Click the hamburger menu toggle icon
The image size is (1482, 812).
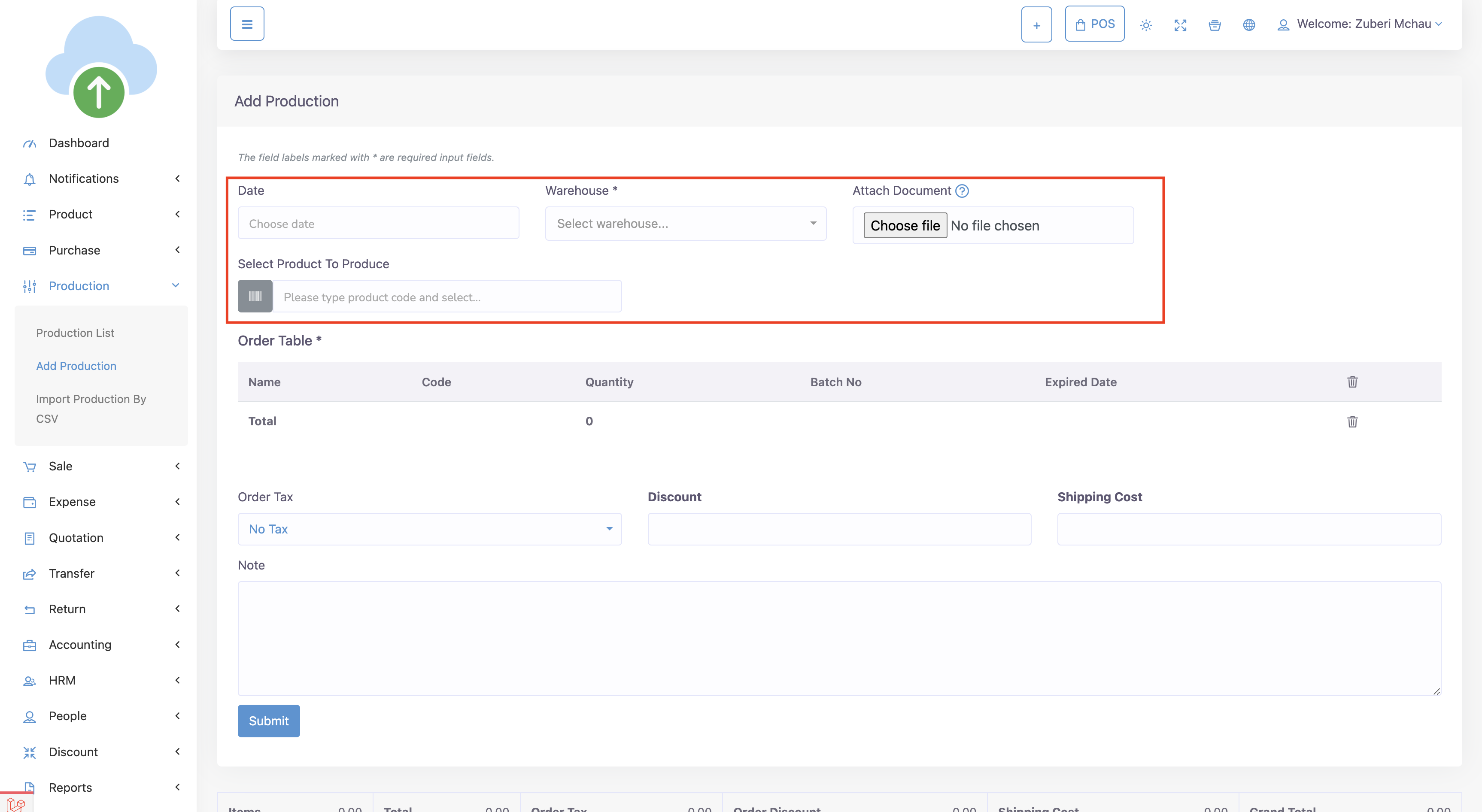(x=247, y=24)
